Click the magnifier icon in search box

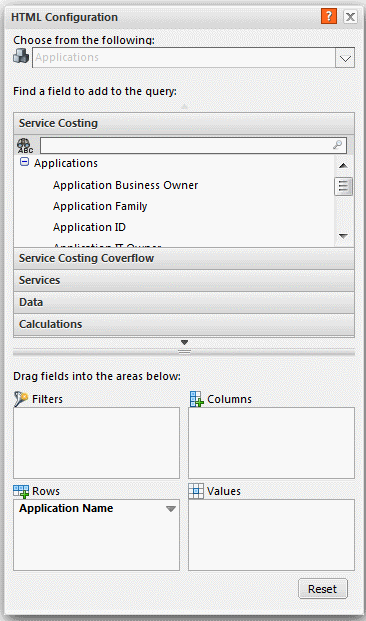click(x=337, y=145)
